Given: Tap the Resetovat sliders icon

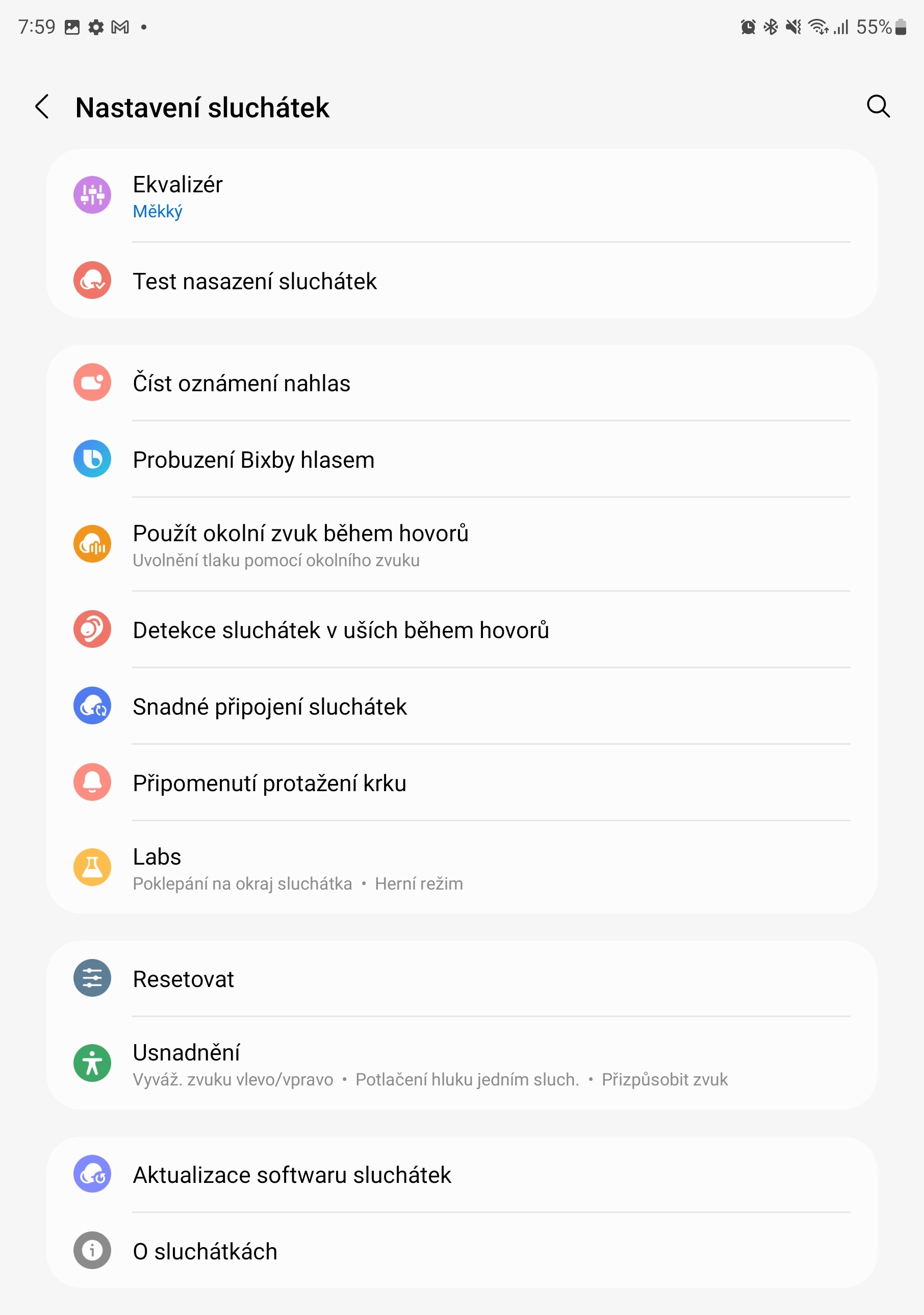Looking at the screenshot, I should 92,979.
